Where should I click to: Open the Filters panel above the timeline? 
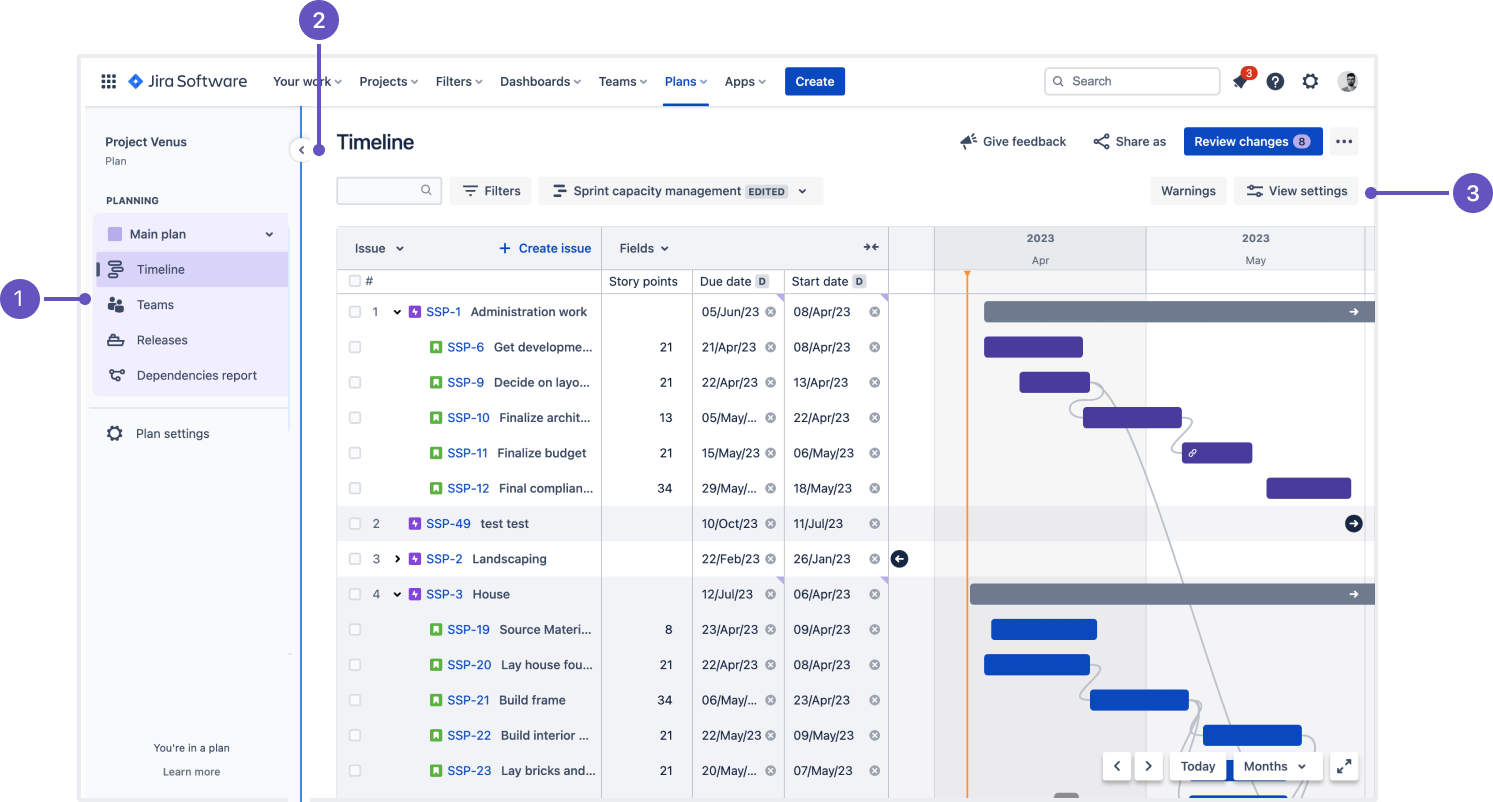click(490, 190)
